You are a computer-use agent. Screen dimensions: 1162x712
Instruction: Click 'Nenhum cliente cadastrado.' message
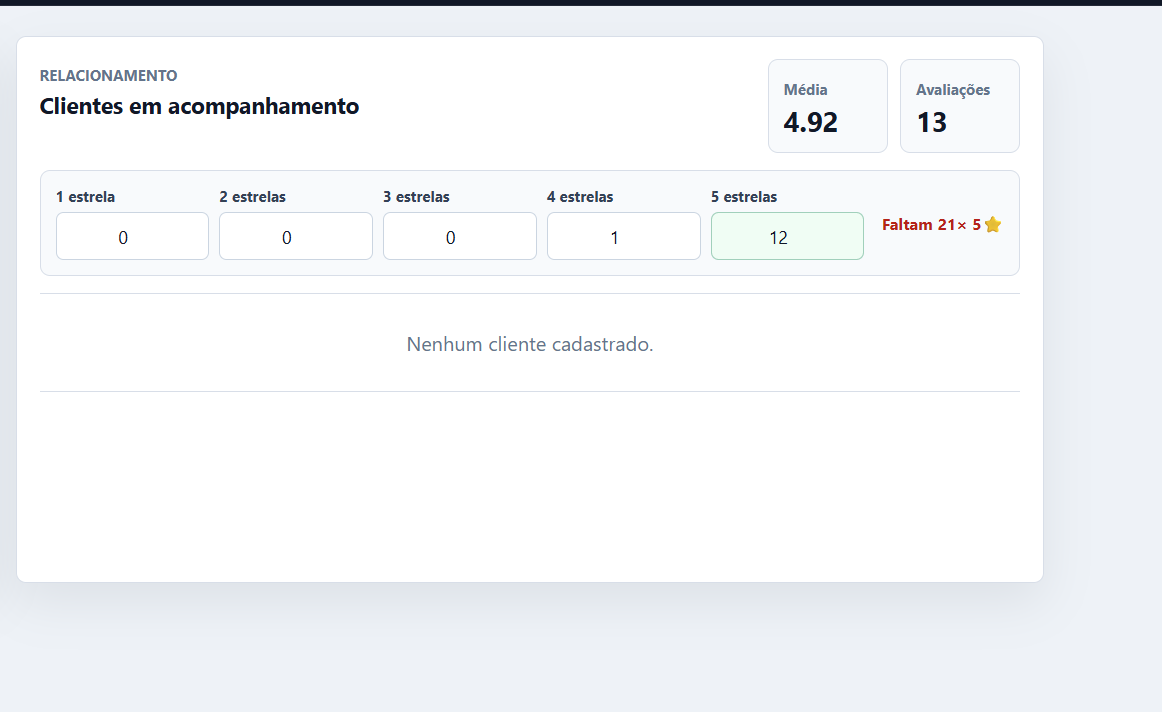[x=530, y=344]
